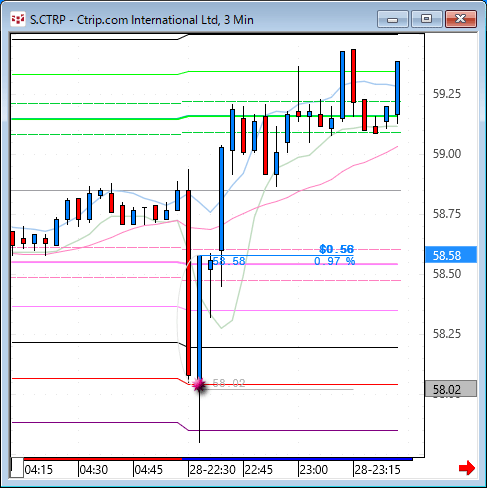Click the 04:15 time label
Viewport: 487px width, 488px height.
coord(39,470)
